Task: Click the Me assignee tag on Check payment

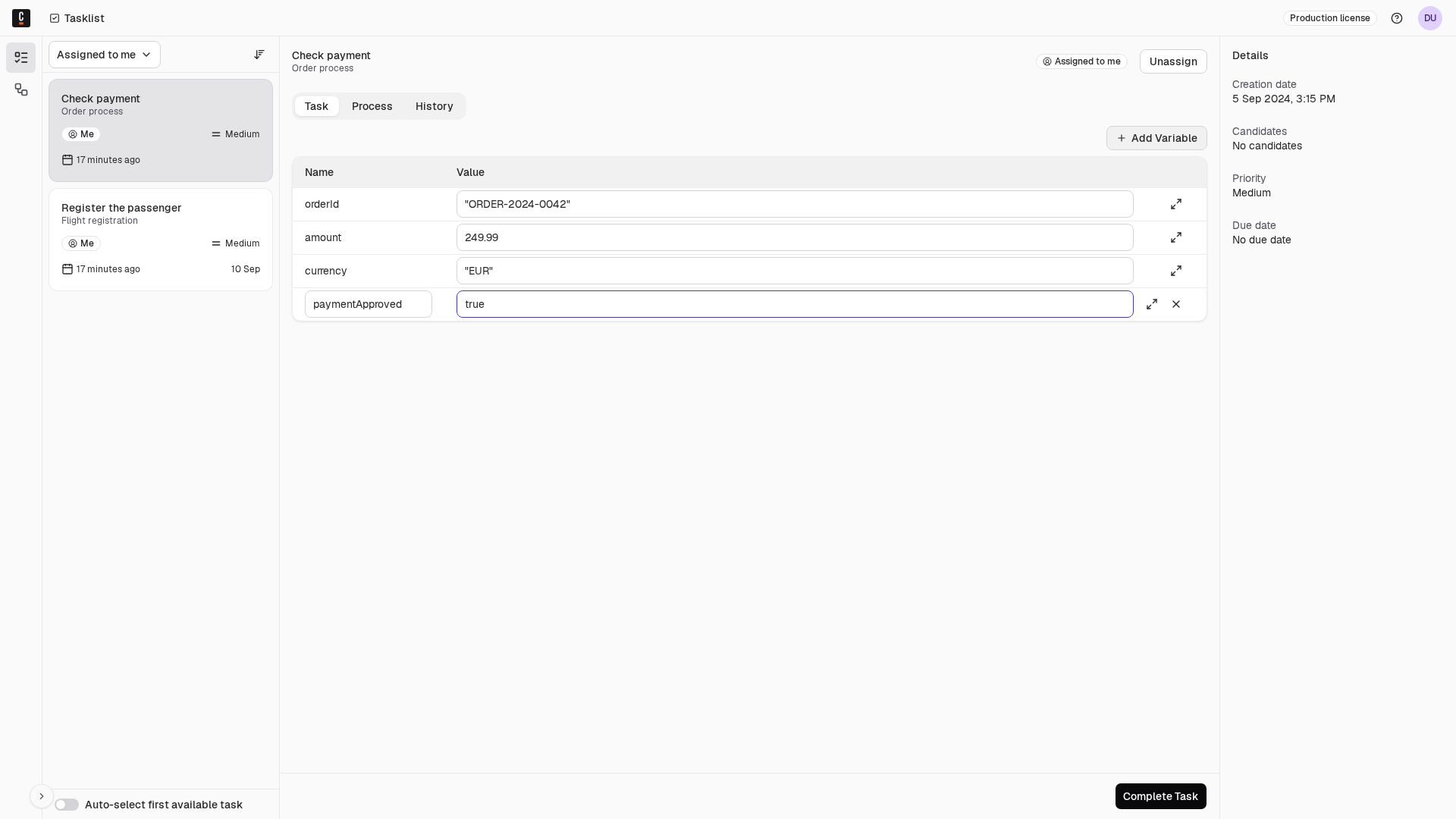Action: [x=81, y=134]
